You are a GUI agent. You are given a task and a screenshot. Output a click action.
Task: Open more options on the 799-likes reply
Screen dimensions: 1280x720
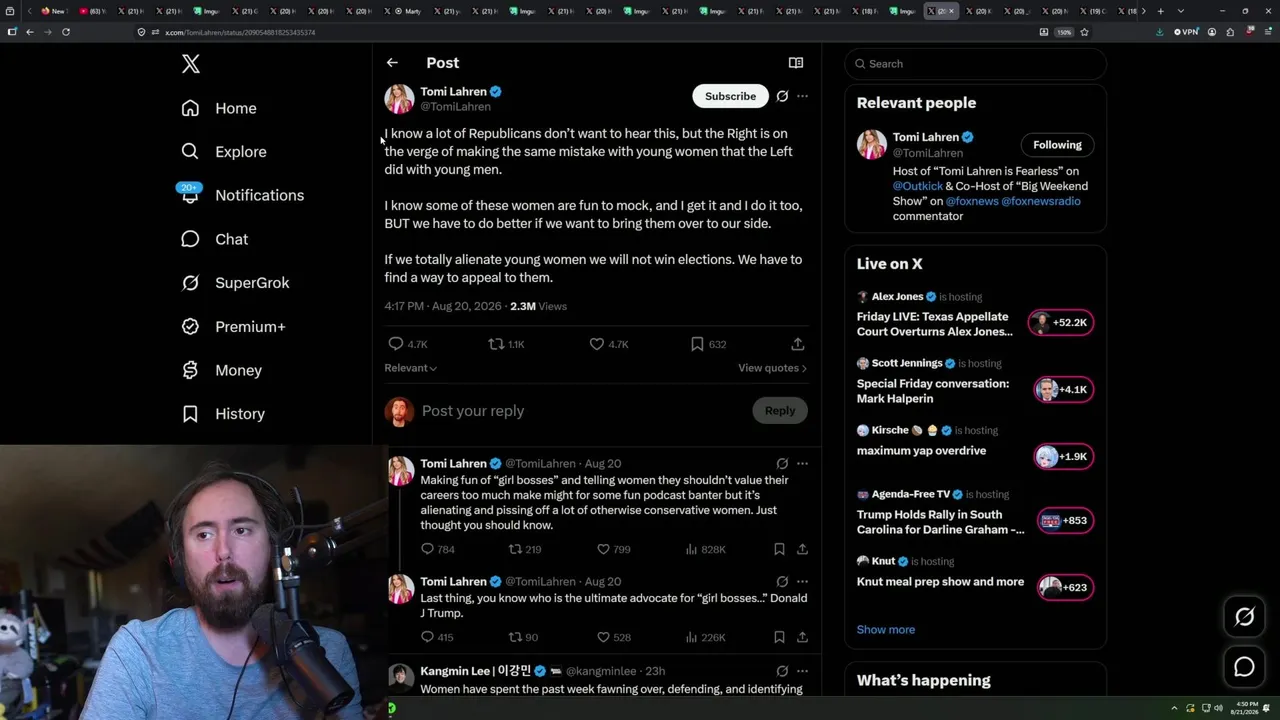802,464
